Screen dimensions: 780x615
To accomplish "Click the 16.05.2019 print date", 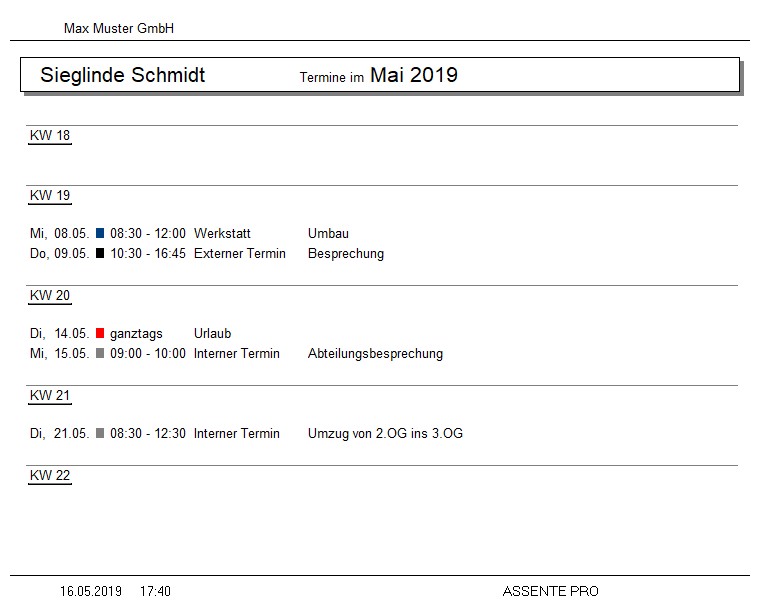I will [x=91, y=591].
